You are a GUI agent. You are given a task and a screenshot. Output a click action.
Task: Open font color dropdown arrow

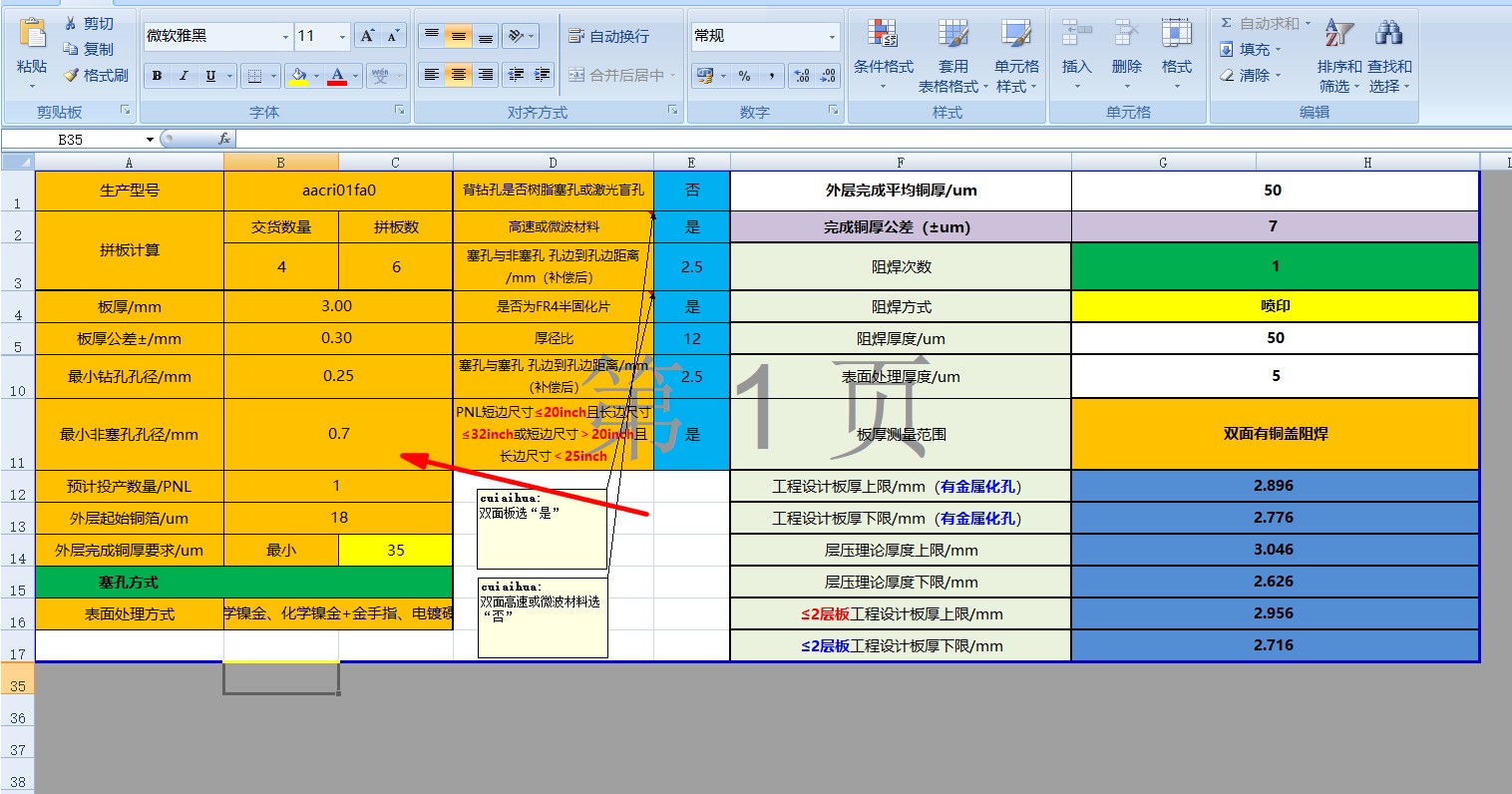pyautogui.click(x=356, y=76)
